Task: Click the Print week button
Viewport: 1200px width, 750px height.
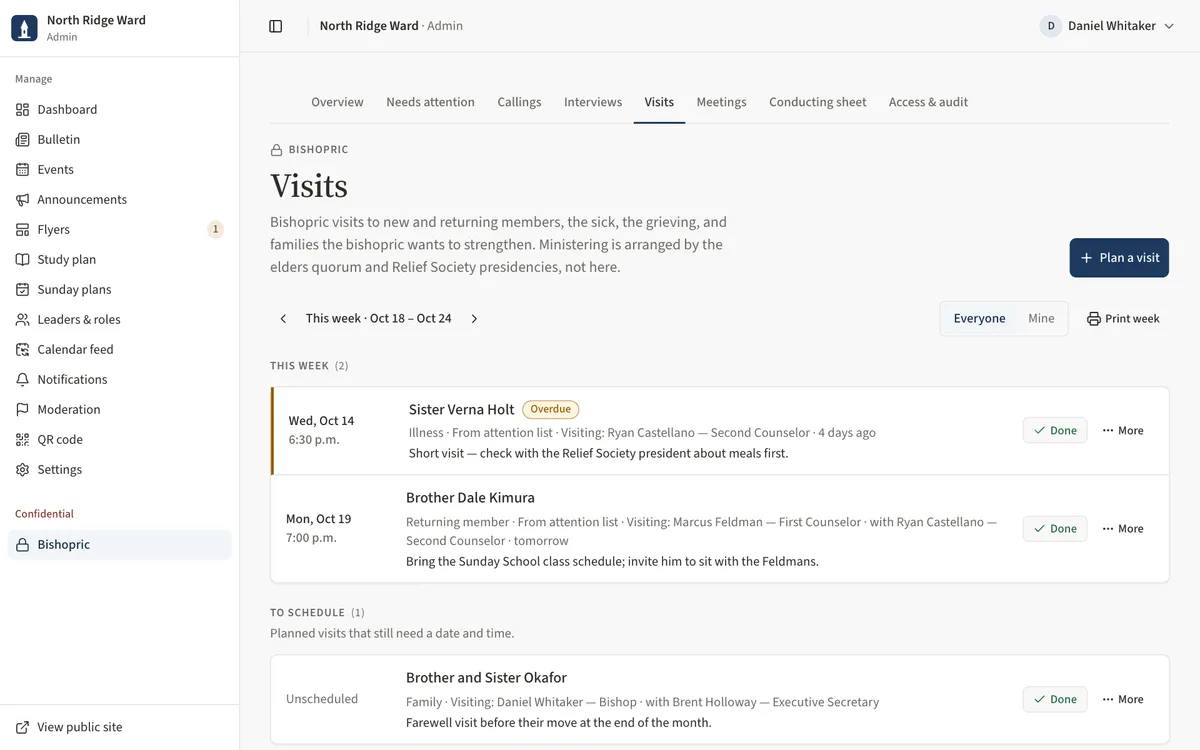Action: click(x=1123, y=319)
